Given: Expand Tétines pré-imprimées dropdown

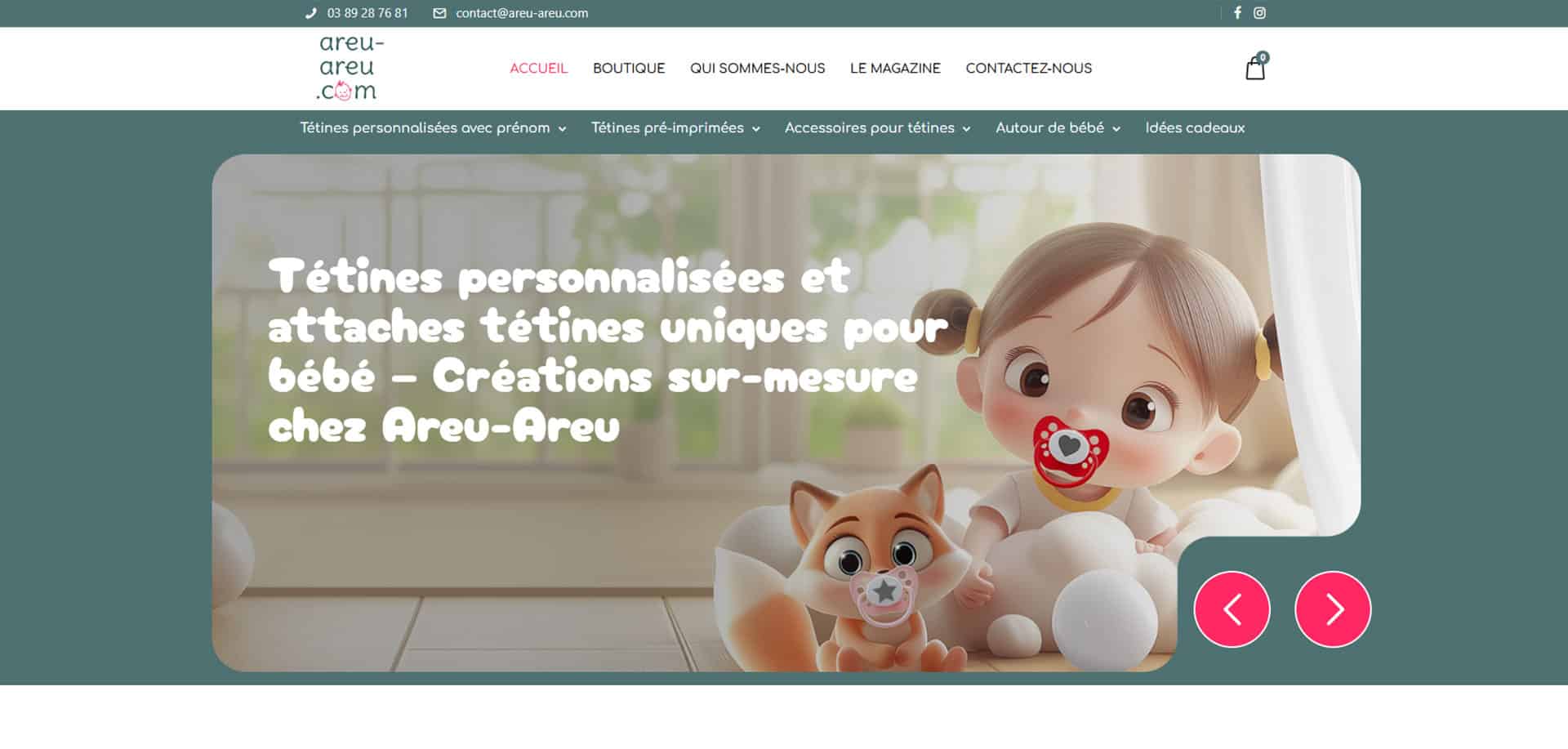Looking at the screenshot, I should (x=675, y=128).
